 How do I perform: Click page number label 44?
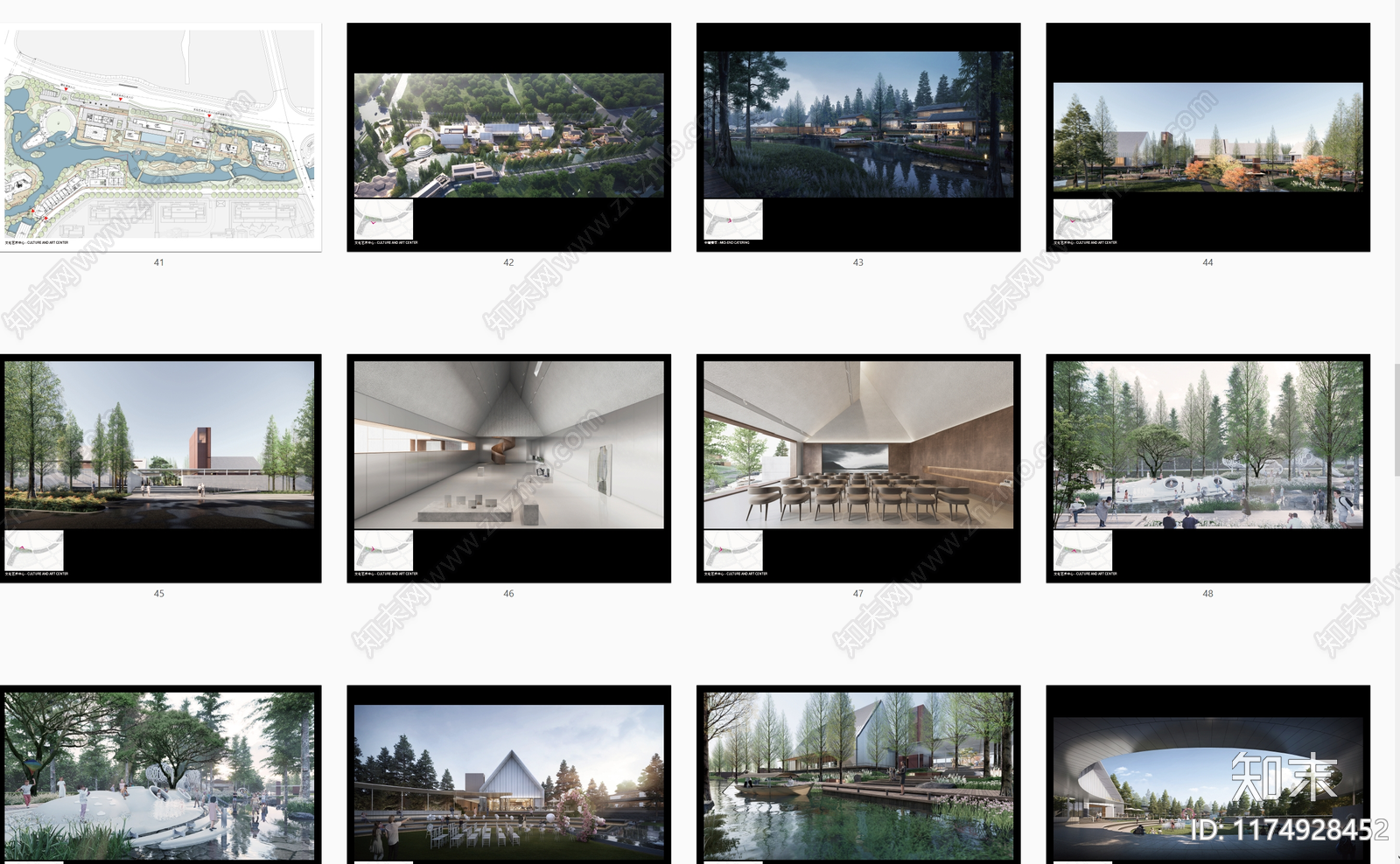1207,262
